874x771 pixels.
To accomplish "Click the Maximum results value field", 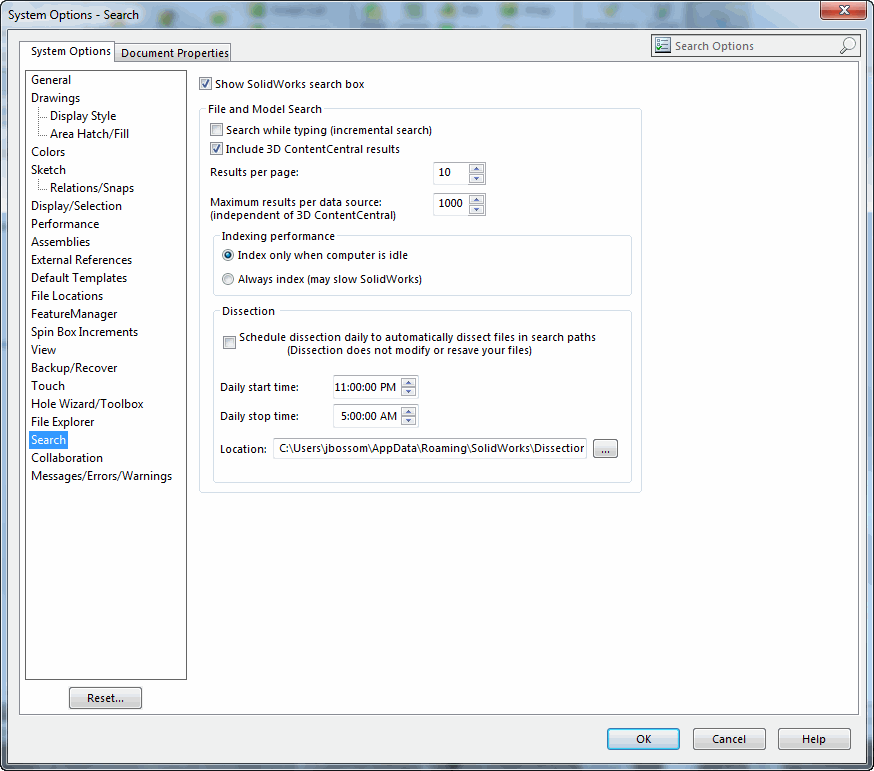I will point(451,204).
